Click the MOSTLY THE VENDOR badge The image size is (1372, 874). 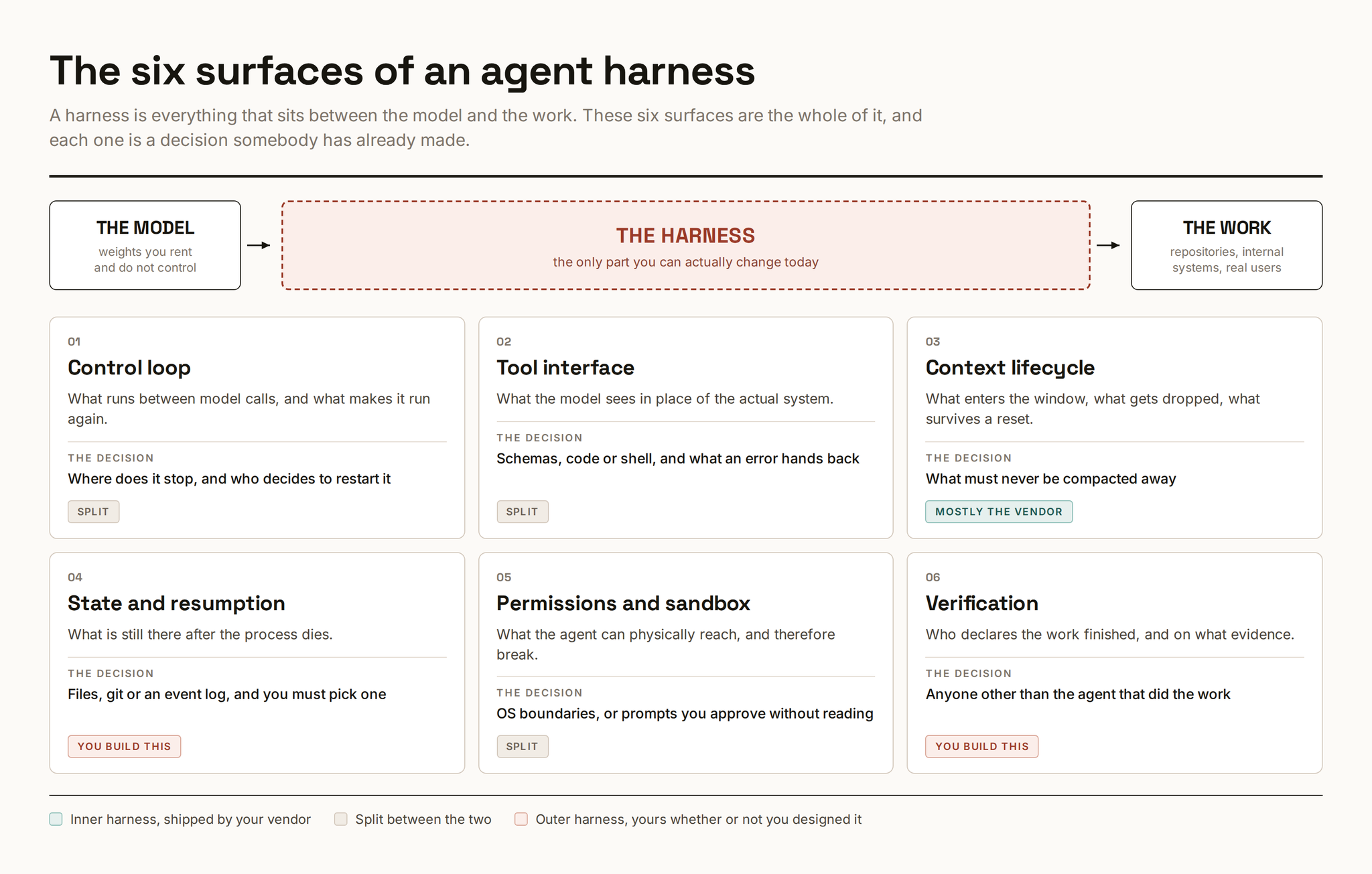(999, 512)
